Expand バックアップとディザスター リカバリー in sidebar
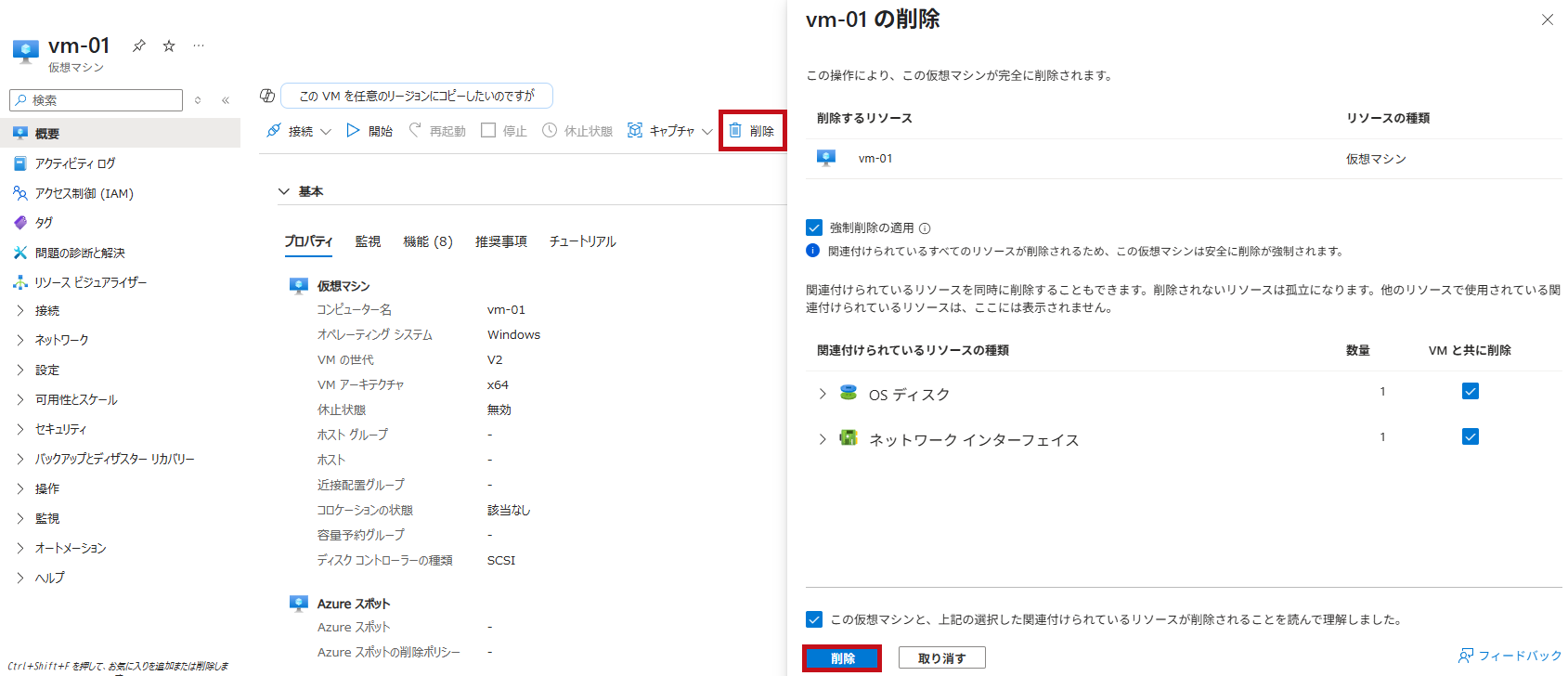Screen dimensions: 1568x676 pos(20,459)
